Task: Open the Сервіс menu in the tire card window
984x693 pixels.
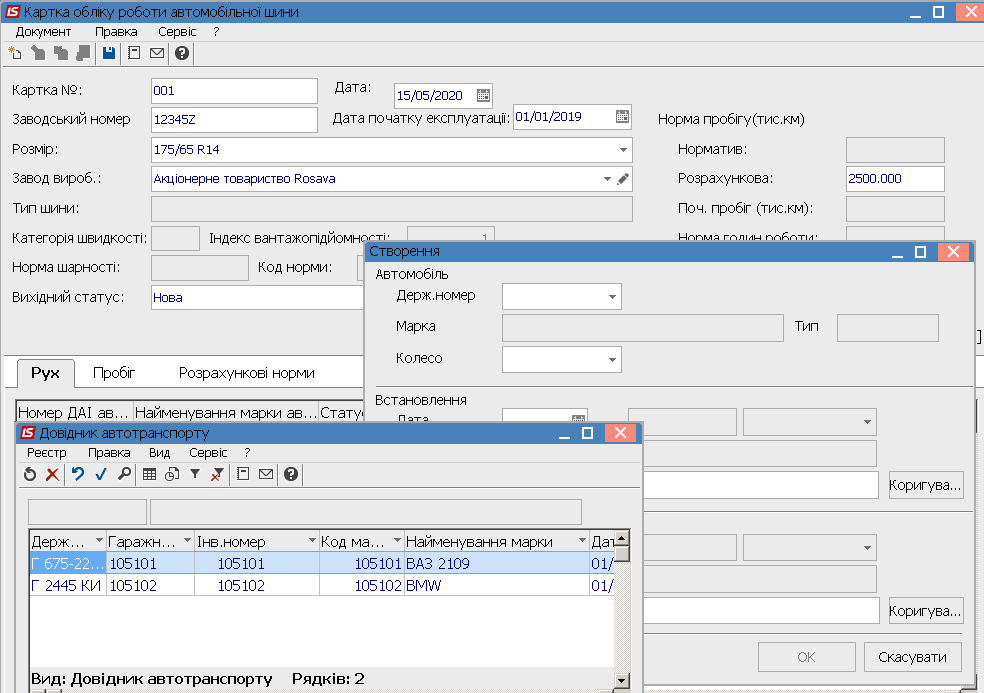Action: pos(177,32)
